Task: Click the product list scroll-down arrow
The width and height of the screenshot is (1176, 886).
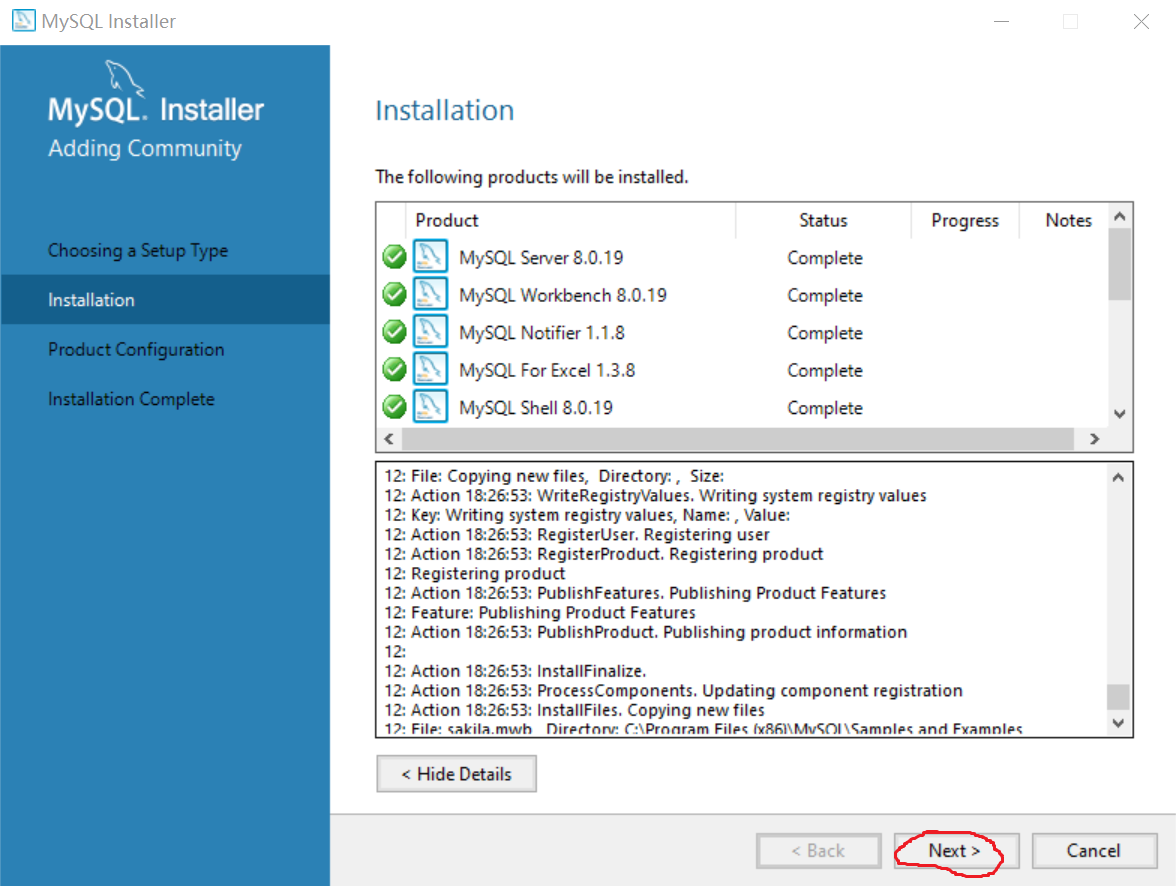Action: click(x=1120, y=414)
